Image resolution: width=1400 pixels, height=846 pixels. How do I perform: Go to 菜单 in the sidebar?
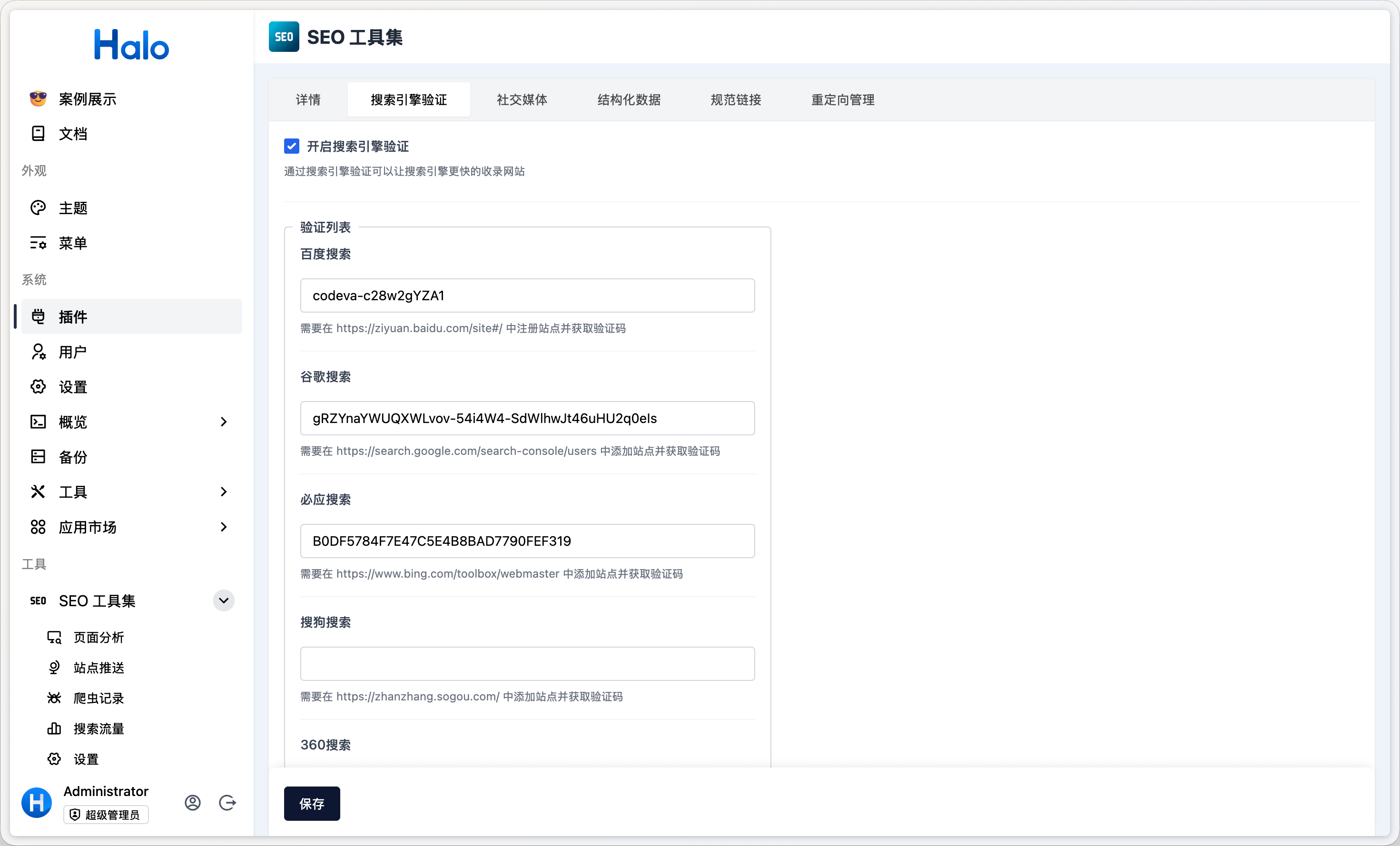pos(131,243)
